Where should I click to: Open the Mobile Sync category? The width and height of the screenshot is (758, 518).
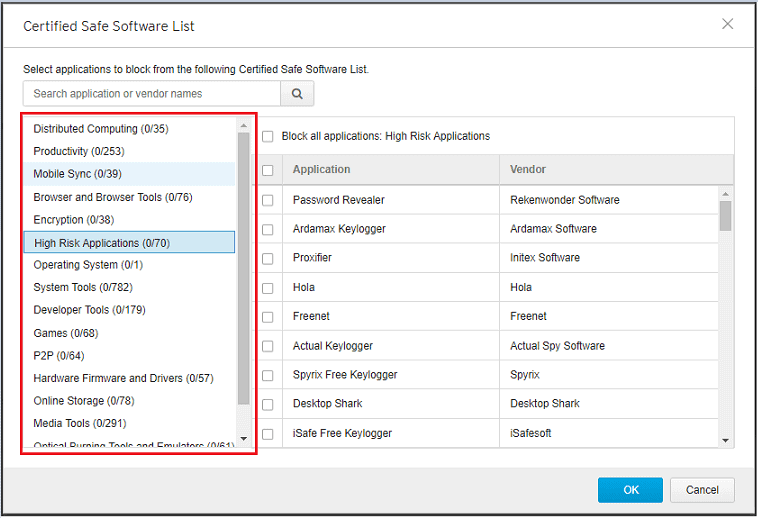click(77, 174)
